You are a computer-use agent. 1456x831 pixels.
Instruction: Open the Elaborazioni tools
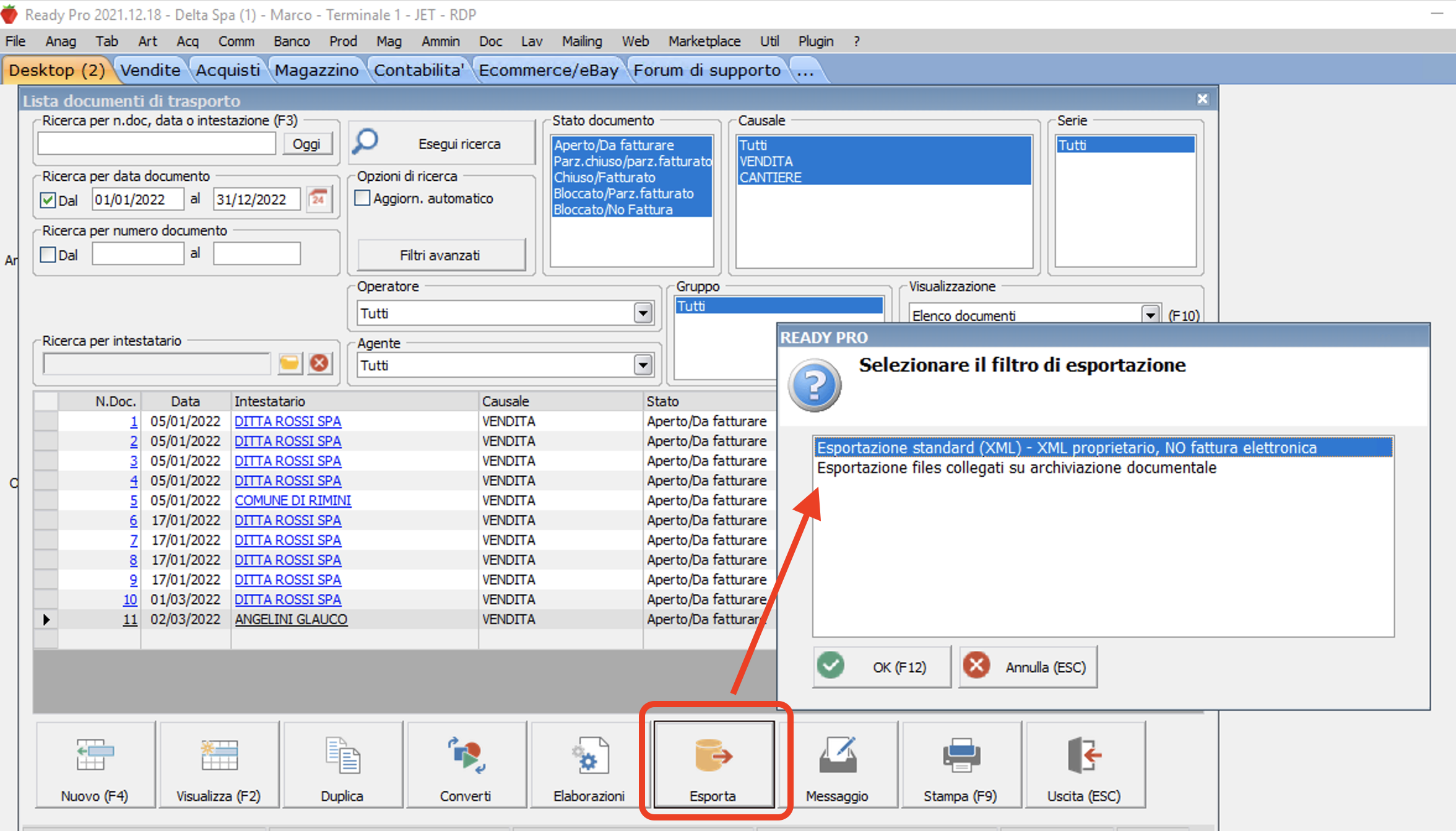click(x=589, y=765)
